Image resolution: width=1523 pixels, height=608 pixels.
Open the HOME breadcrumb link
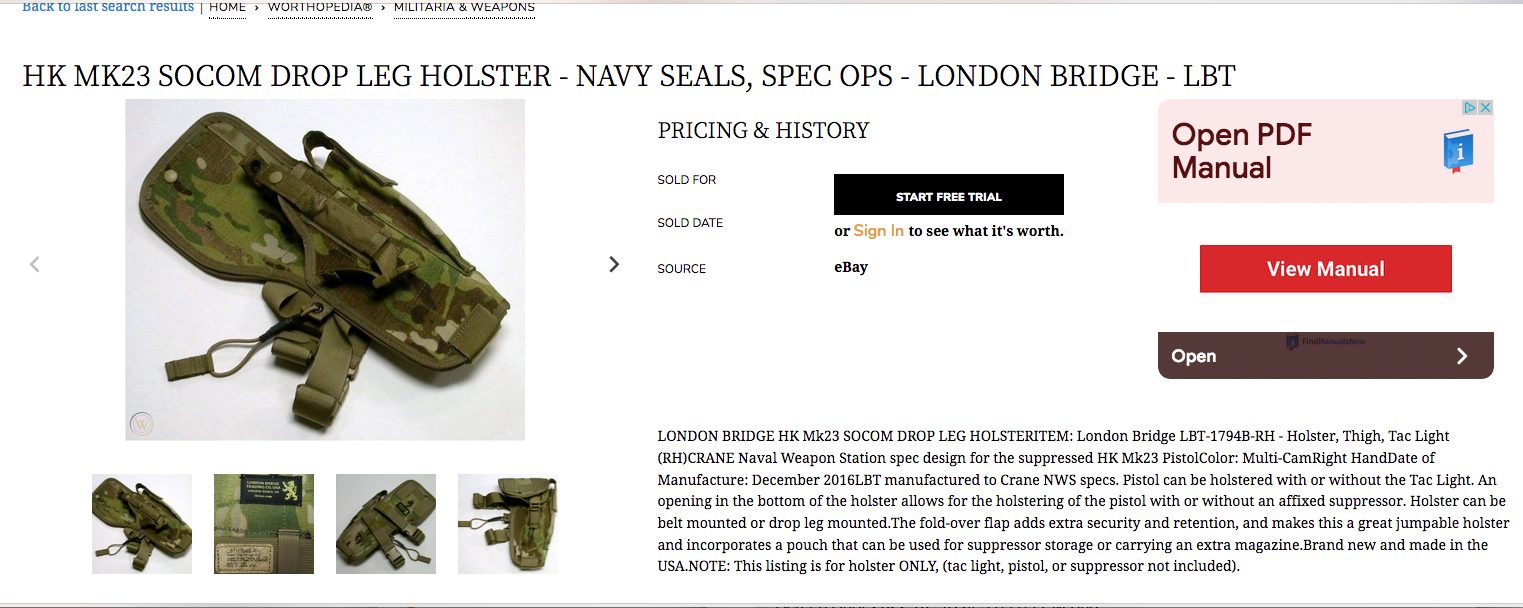click(x=228, y=7)
